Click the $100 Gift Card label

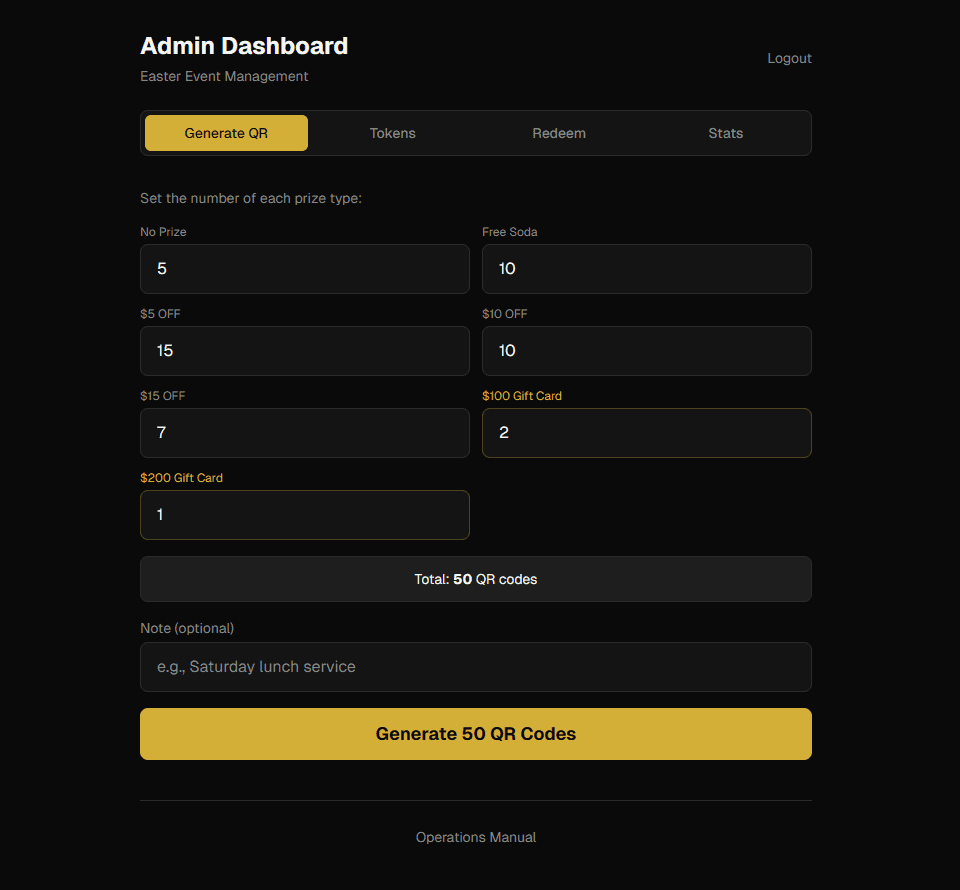[522, 395]
